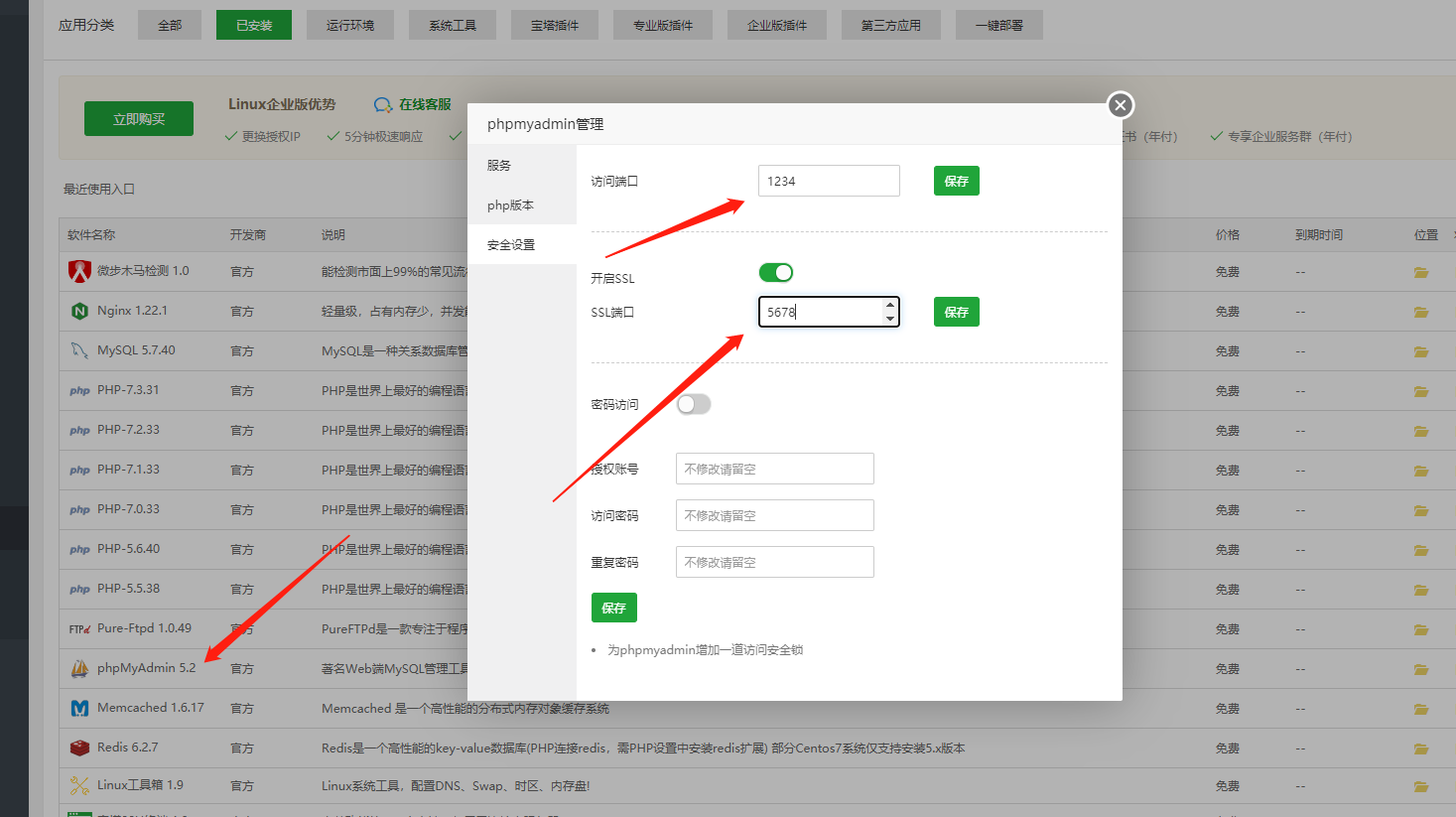
Task: Decrease SSL端口 with the down stepper
Action: (890, 319)
